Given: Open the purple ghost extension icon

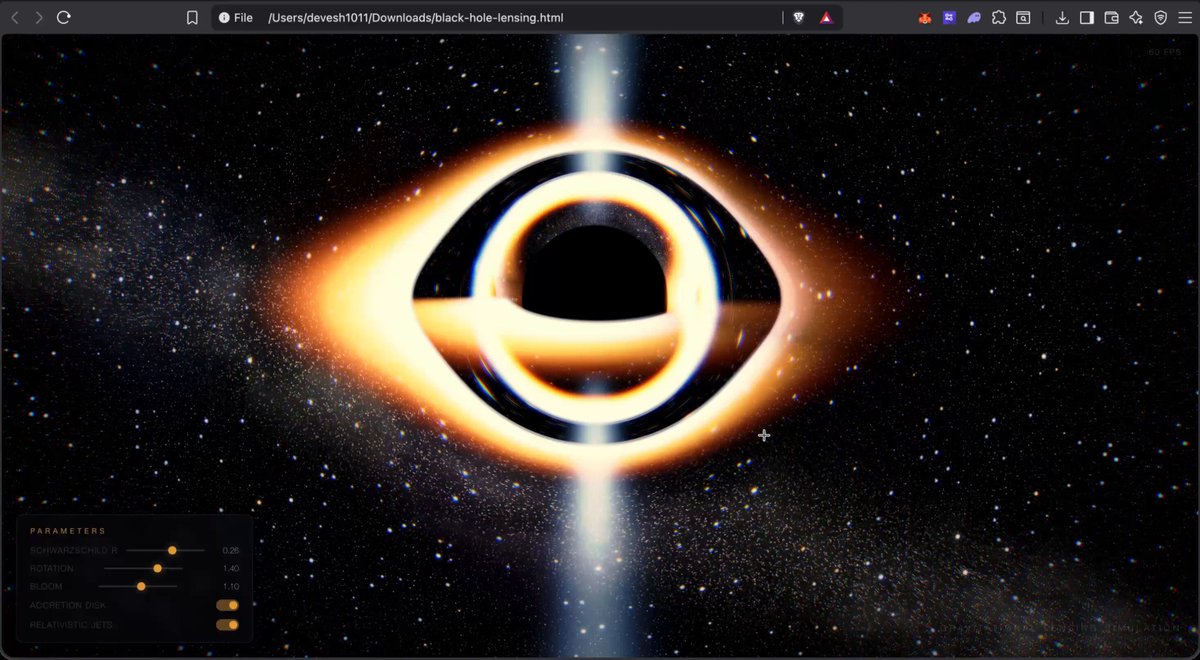Looking at the screenshot, I should (974, 17).
